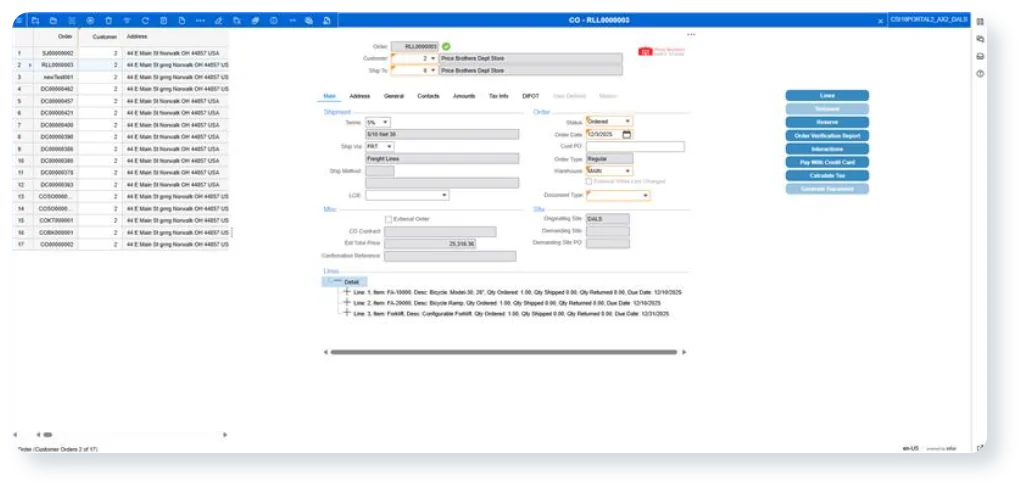The height and width of the screenshot is (491, 1025).
Task: Click the Order Verification Report button
Action: click(826, 135)
